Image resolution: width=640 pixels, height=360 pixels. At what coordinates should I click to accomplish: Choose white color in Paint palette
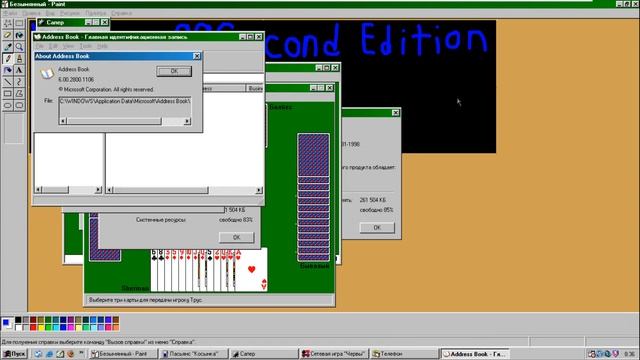(x=18, y=327)
